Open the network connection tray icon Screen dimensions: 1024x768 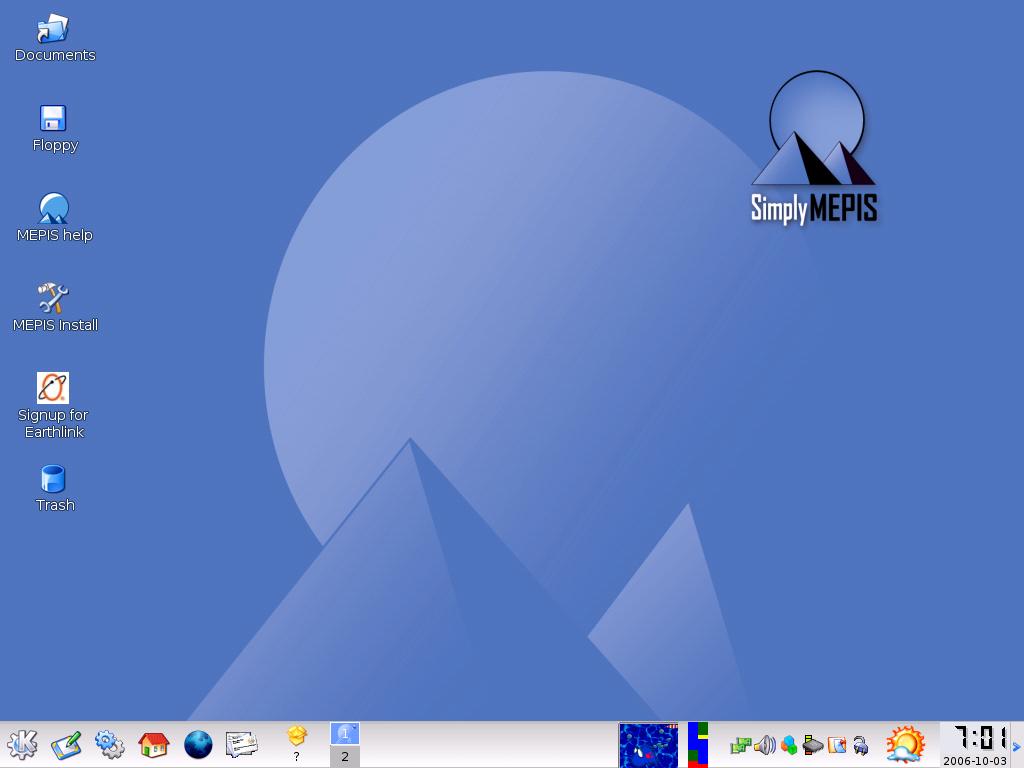740,745
